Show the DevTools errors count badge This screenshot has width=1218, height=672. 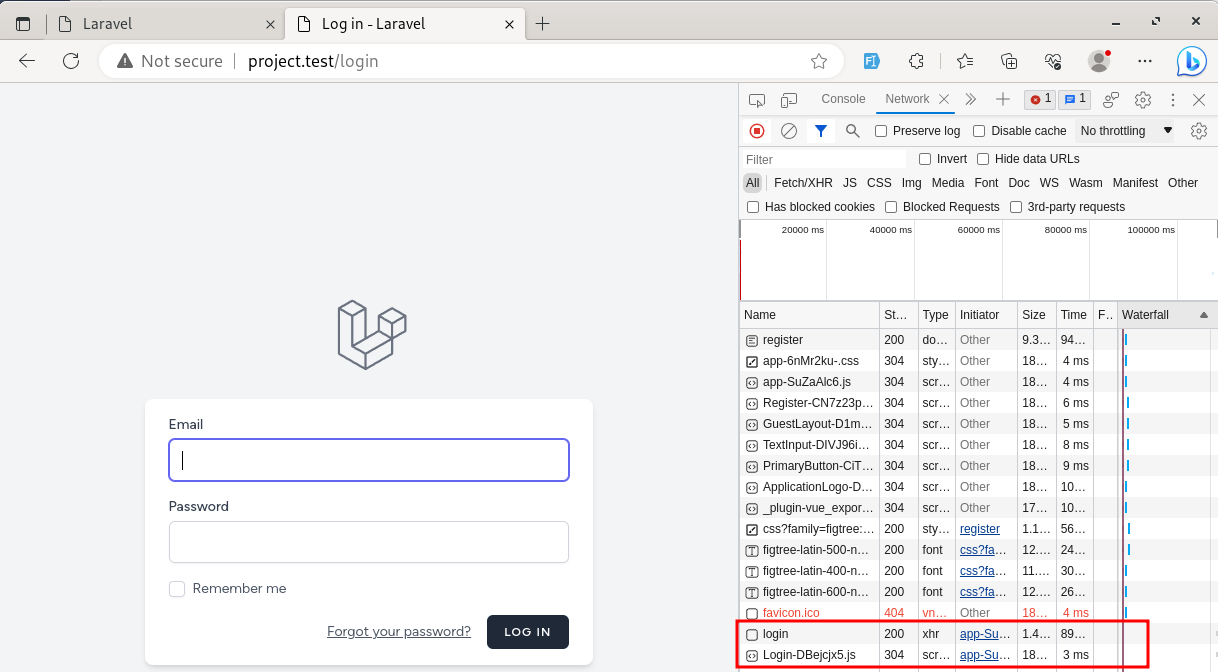(x=1040, y=99)
